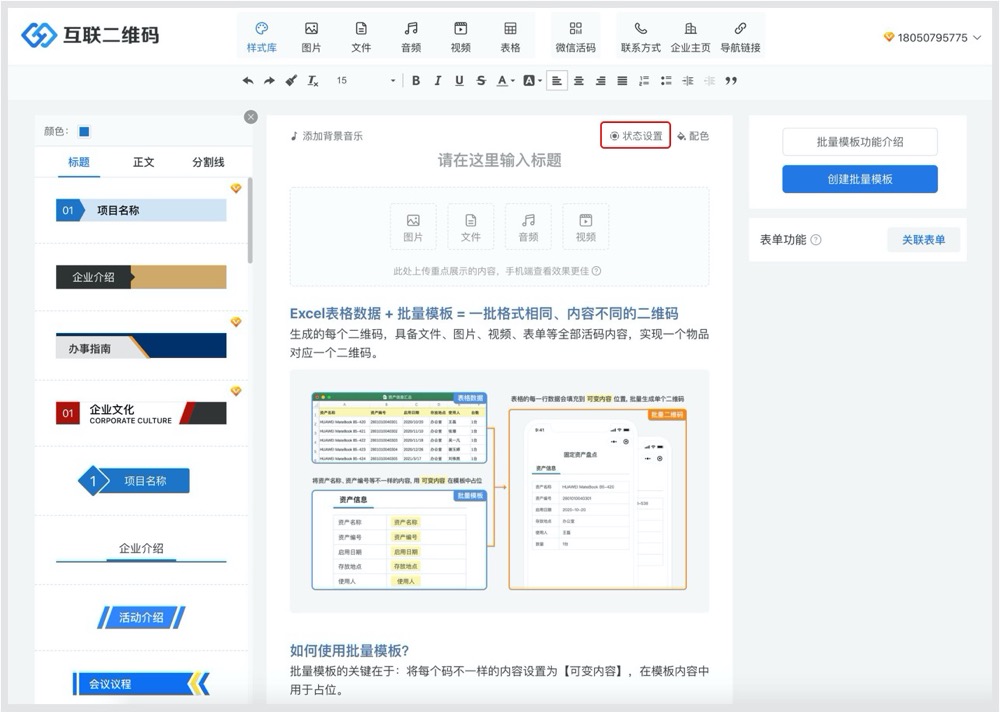This screenshot has height=712, width=1000.
Task: Click the batch template illustration image
Action: pos(499,491)
